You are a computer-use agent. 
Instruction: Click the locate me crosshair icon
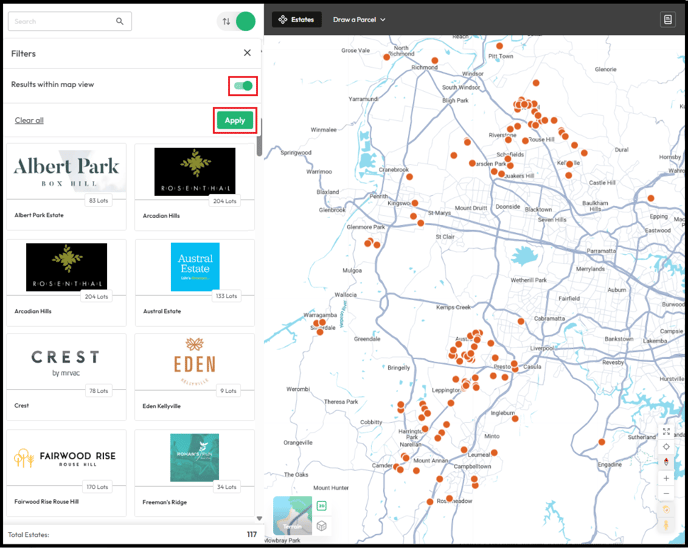666,447
